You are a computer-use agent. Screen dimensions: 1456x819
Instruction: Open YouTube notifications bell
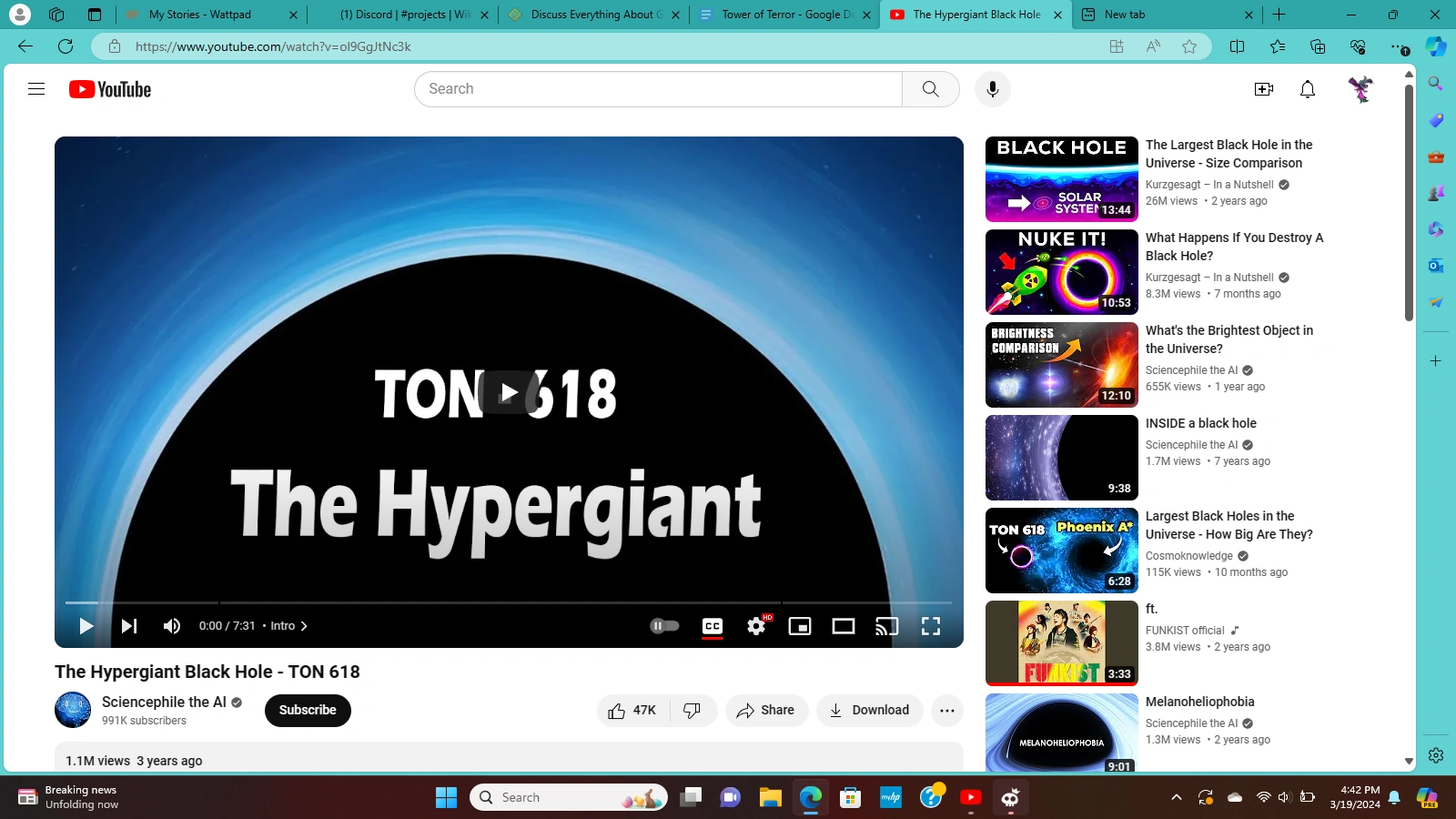pos(1307,88)
